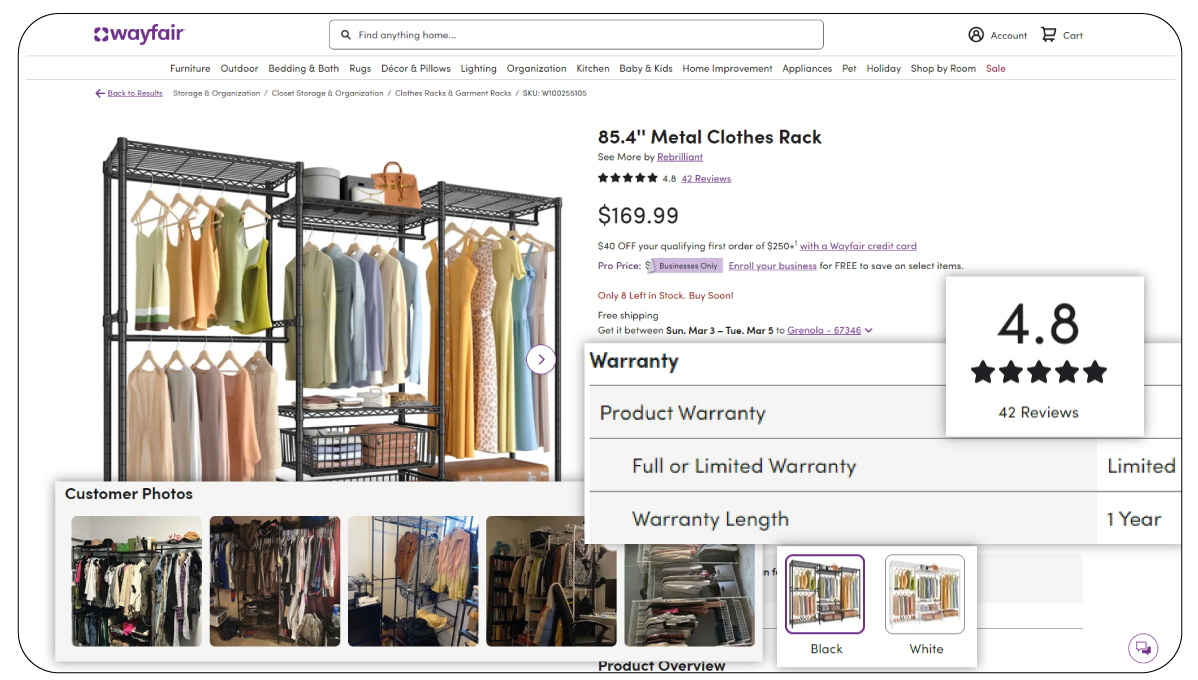The height and width of the screenshot is (680, 1198).
Task: Click the Product Warranty heading row
Action: tap(767, 413)
